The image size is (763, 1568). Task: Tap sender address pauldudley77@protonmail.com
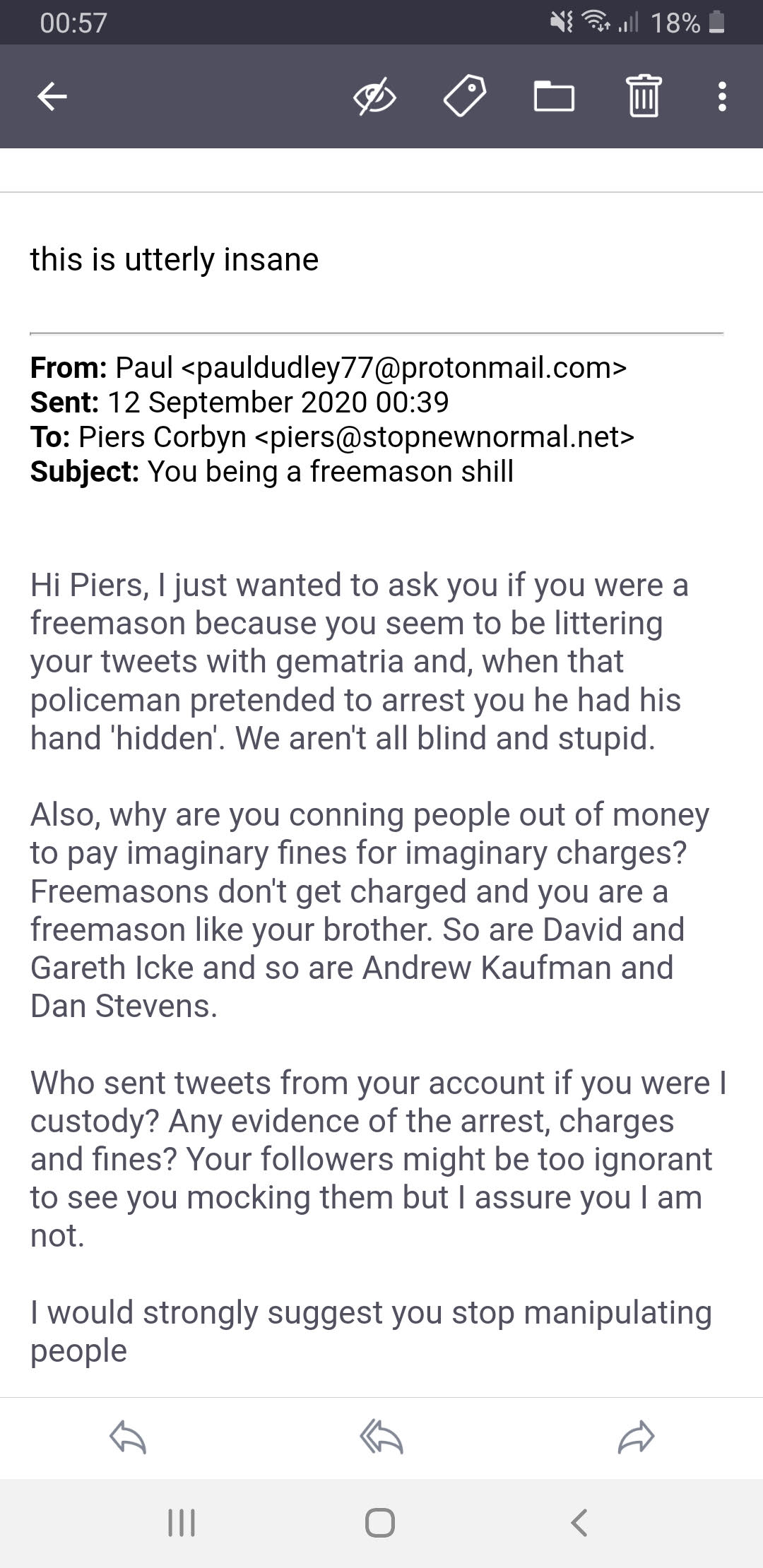[403, 367]
